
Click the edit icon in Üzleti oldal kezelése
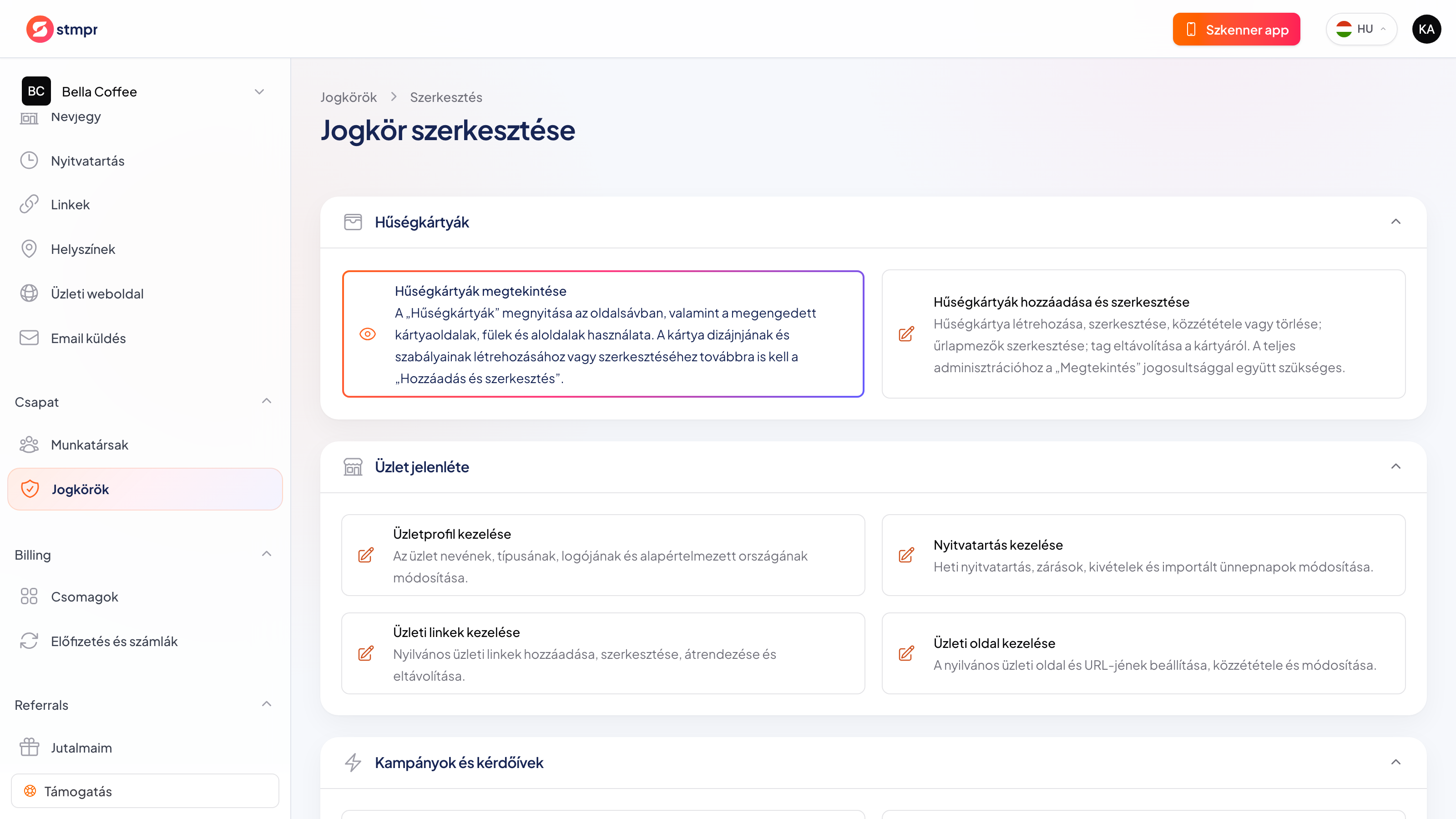click(907, 653)
